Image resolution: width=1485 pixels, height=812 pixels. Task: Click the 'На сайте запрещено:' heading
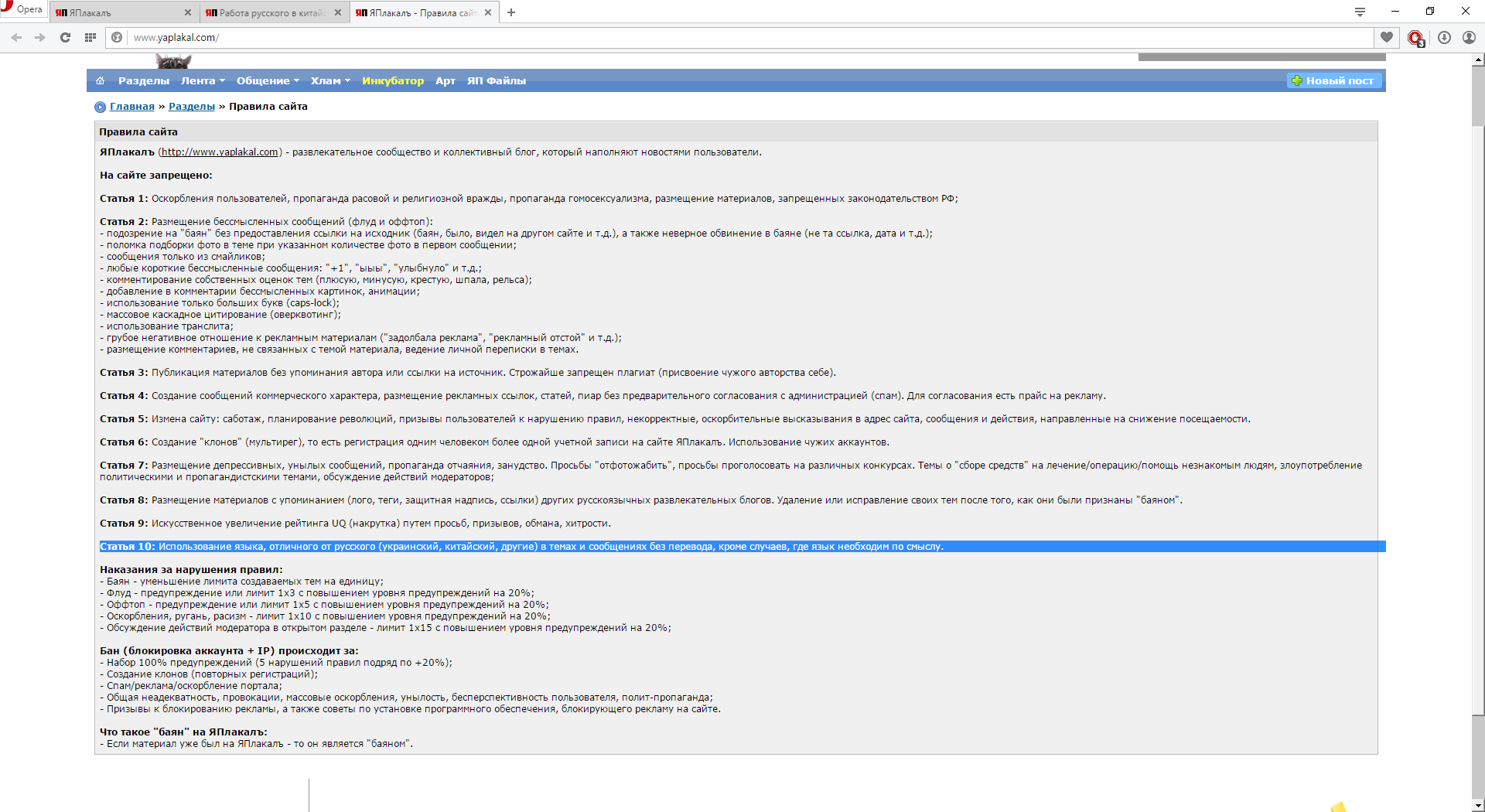[156, 176]
